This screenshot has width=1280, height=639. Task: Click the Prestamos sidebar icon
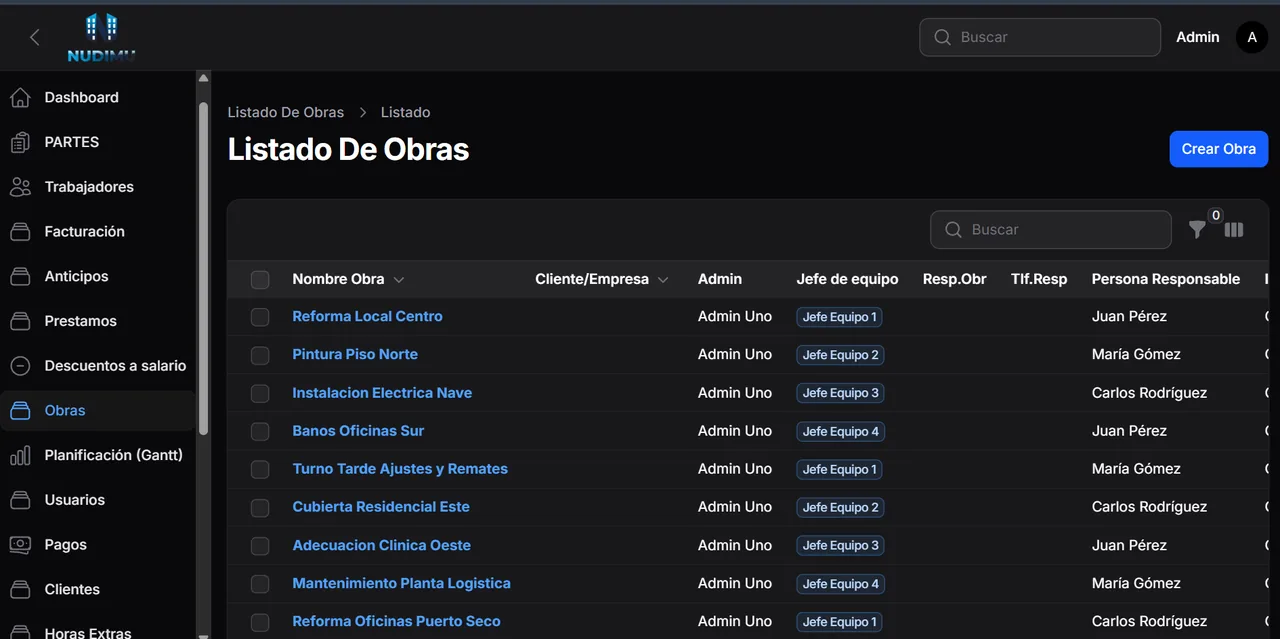coord(20,321)
